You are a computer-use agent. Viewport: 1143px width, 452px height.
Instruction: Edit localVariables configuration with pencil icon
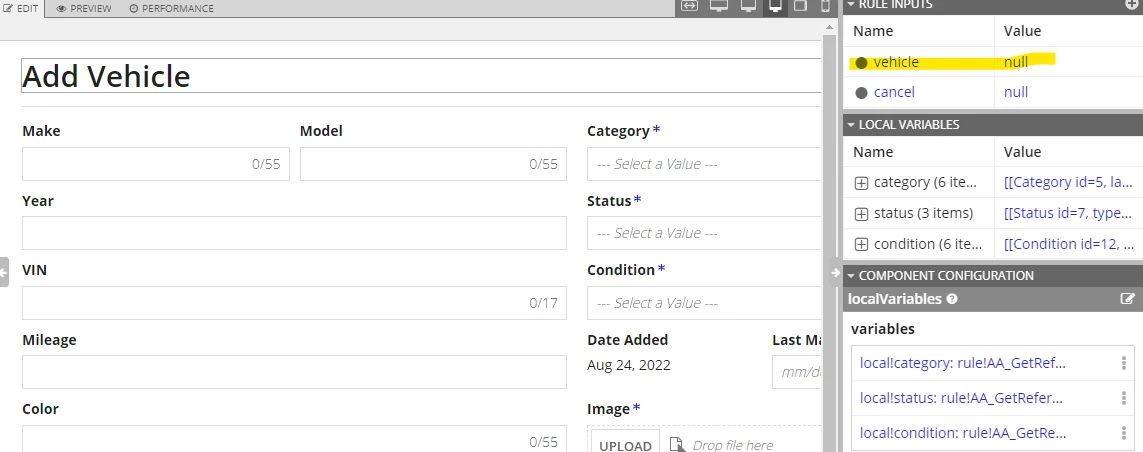click(x=1127, y=299)
